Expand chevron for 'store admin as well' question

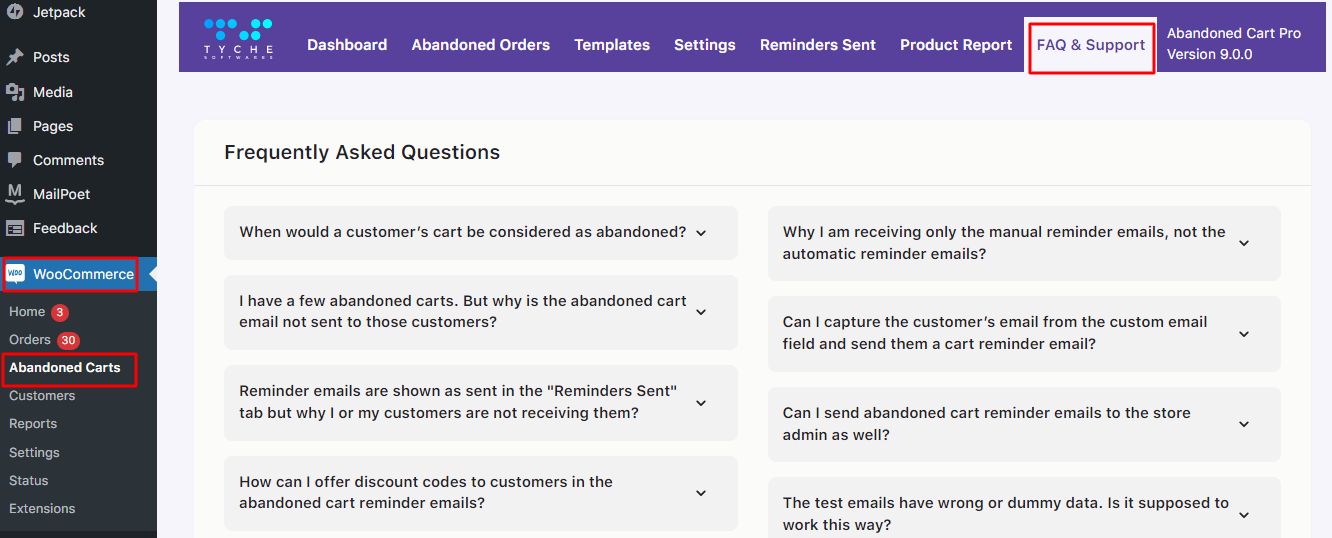pos(1244,424)
